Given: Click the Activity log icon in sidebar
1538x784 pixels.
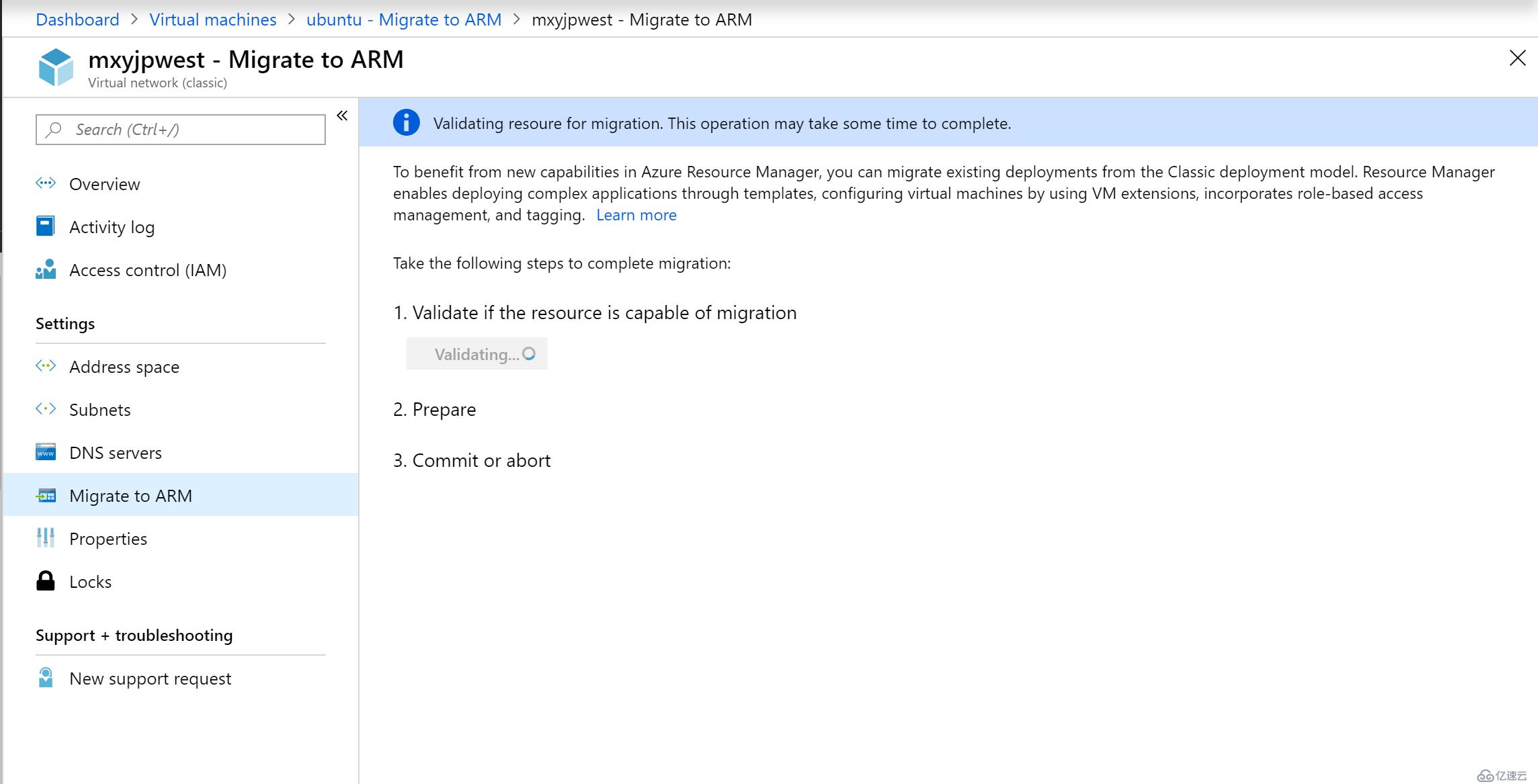Looking at the screenshot, I should pos(46,226).
